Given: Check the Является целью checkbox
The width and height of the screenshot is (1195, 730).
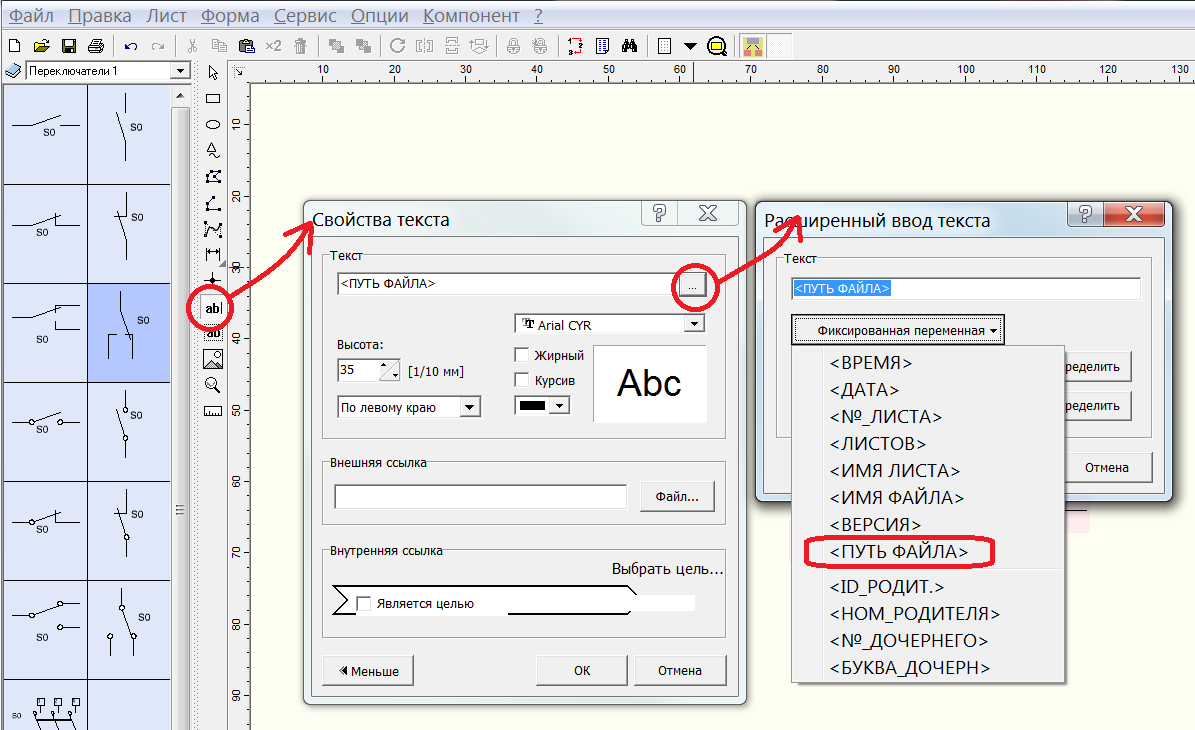Looking at the screenshot, I should pos(364,604).
